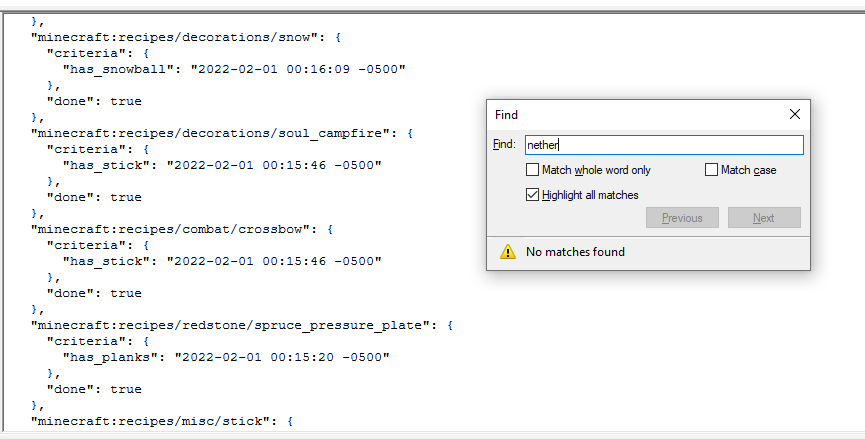Image resolution: width=865 pixels, height=439 pixels.
Task: Click has_stick line under soul_campfire recipe
Action: 222,165
